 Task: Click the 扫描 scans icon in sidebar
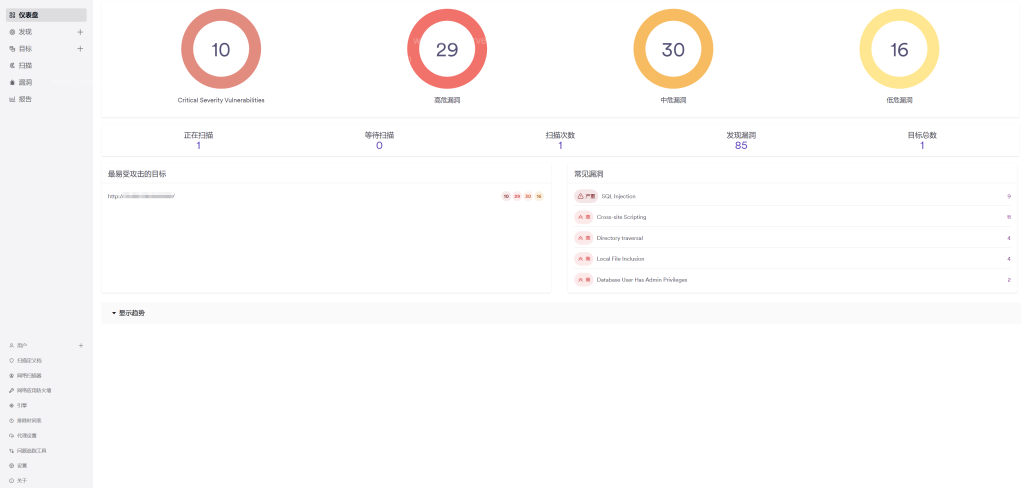[x=12, y=65]
